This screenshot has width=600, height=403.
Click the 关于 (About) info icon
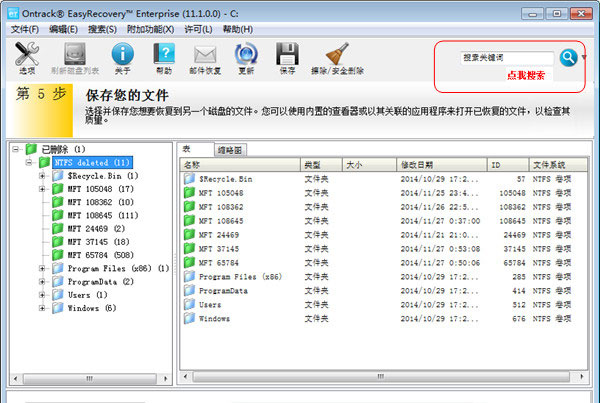point(122,59)
